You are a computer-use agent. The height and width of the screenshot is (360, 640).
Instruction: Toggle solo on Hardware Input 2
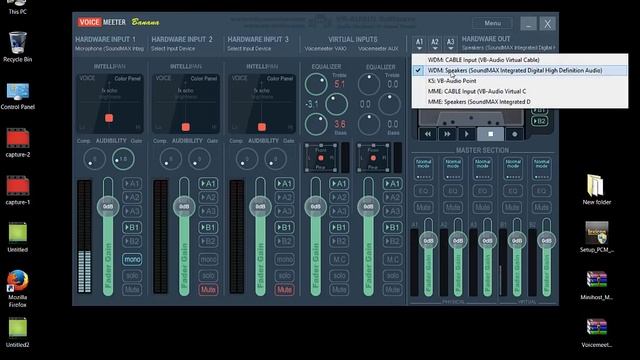coord(208,276)
